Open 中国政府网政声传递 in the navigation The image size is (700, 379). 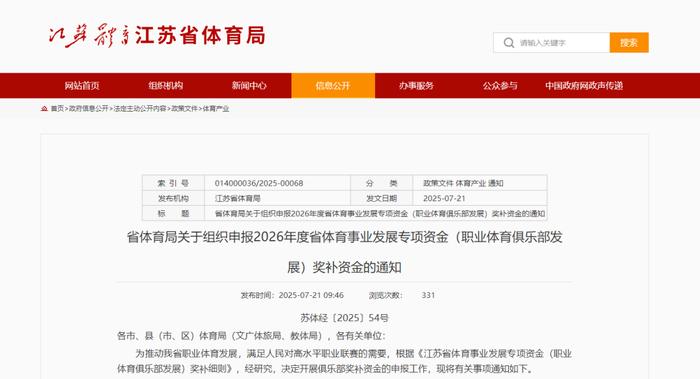pos(584,86)
